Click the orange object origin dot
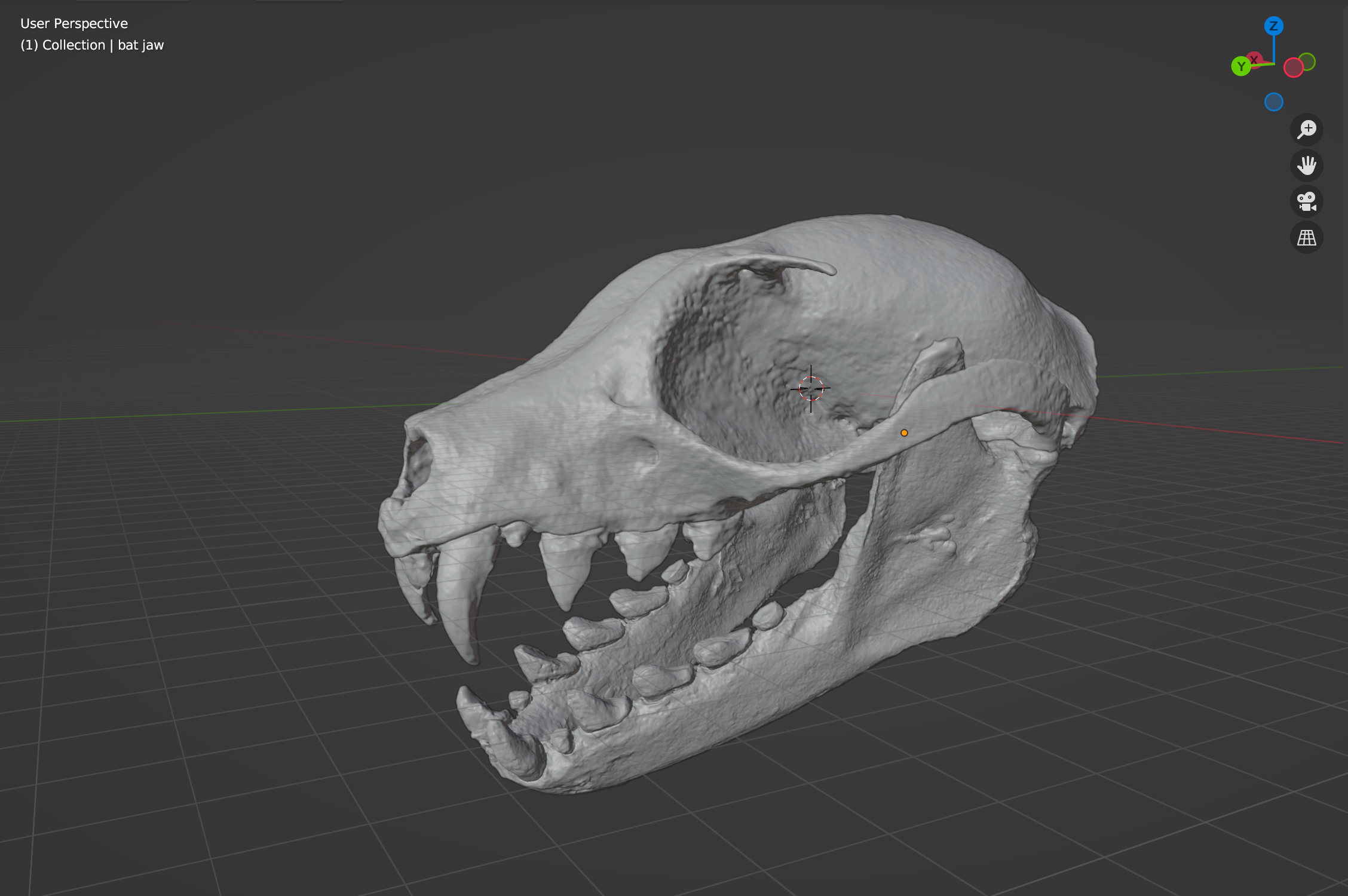This screenshot has height=896, width=1348. [904, 432]
